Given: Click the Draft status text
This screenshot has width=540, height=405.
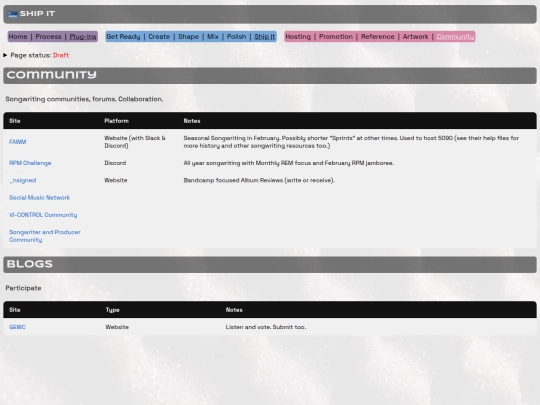Looking at the screenshot, I should tap(61, 55).
